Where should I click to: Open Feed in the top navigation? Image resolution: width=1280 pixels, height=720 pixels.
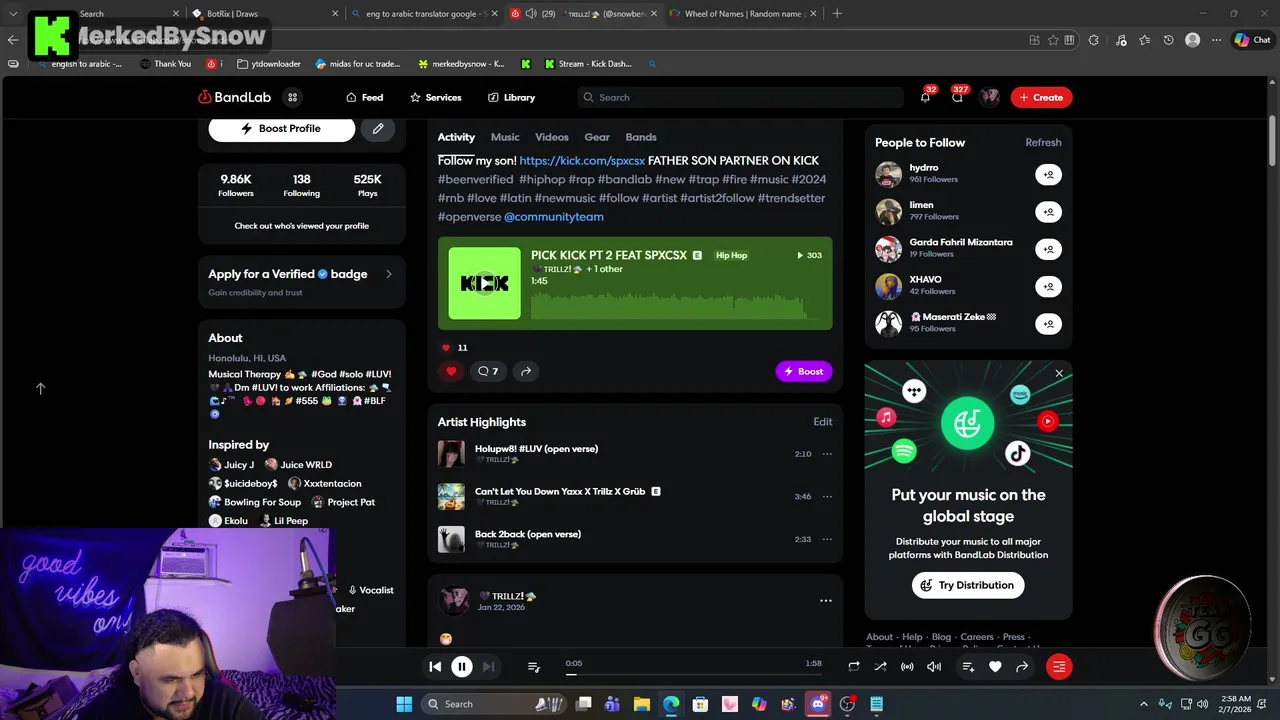(x=365, y=97)
